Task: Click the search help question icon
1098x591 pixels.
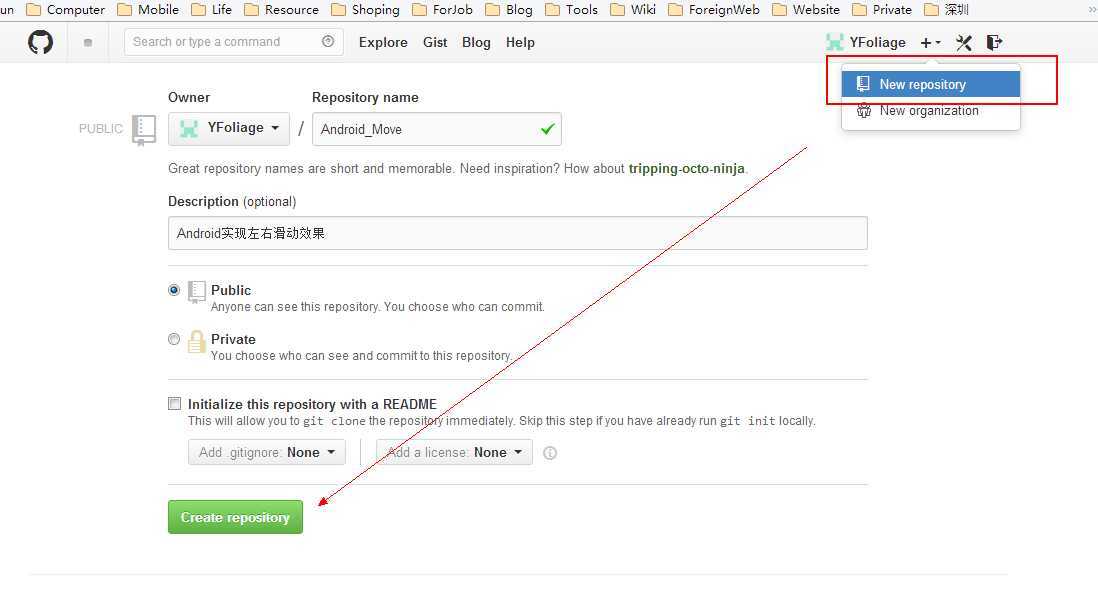Action: click(x=328, y=41)
